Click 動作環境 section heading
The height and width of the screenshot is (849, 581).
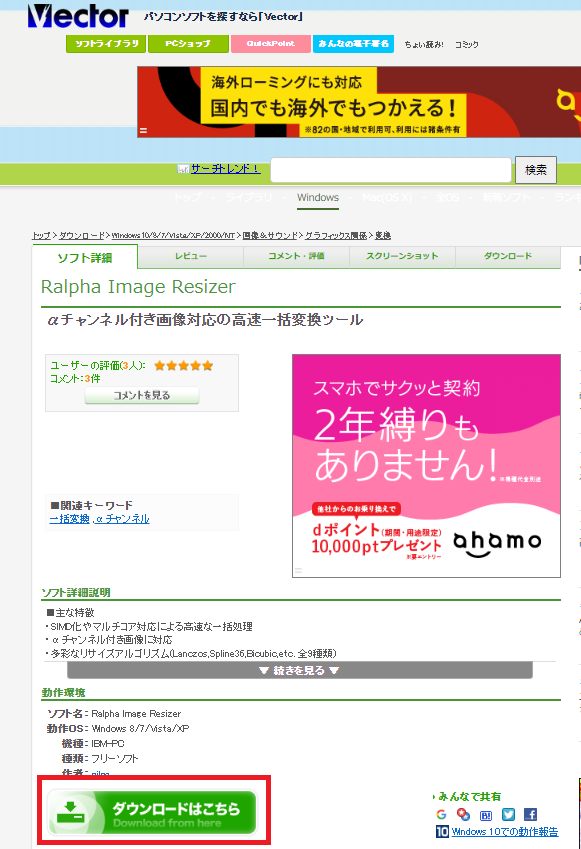coord(63,693)
